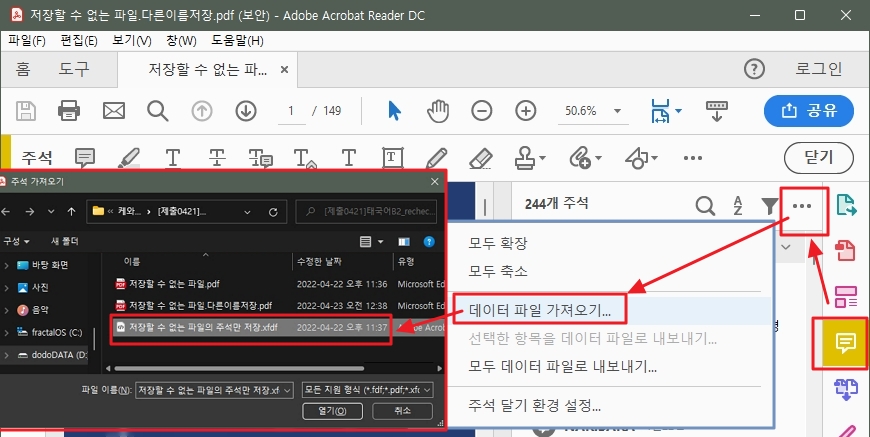
Task: Expand the 바탕 화면 tree node
Action: coord(6,265)
